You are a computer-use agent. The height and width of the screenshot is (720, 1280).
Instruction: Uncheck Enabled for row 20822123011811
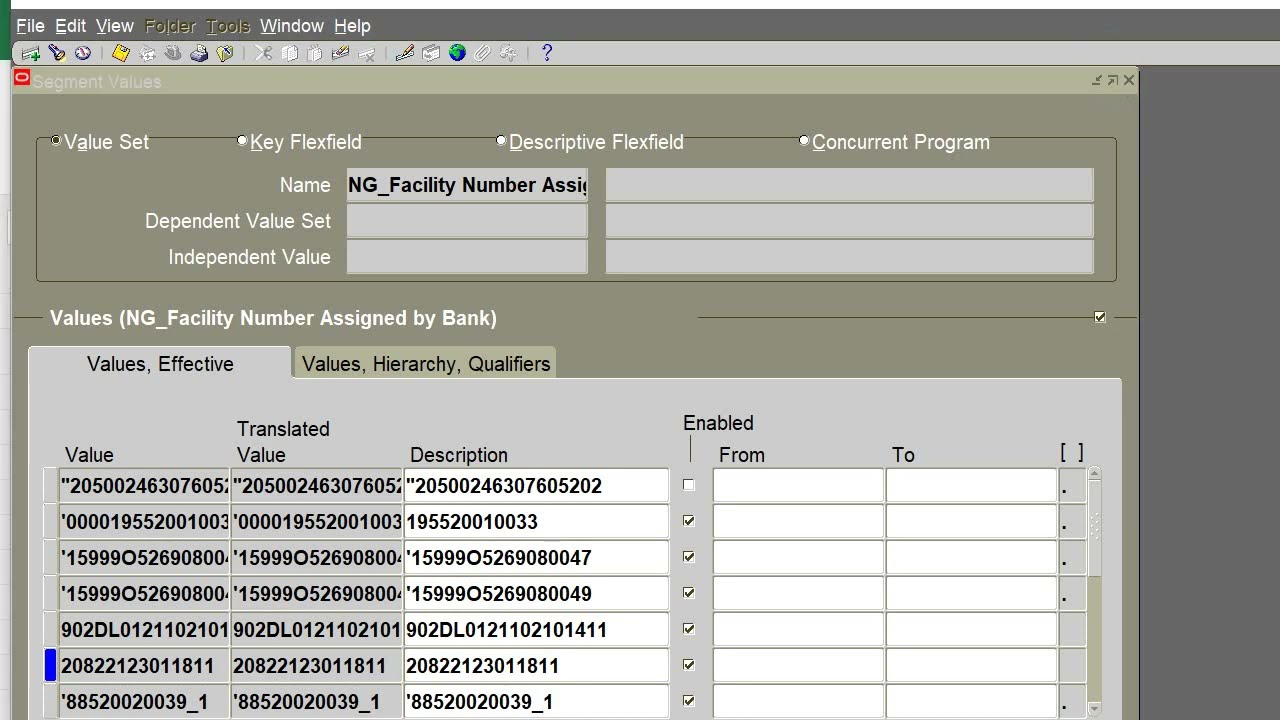pyautogui.click(x=688, y=665)
